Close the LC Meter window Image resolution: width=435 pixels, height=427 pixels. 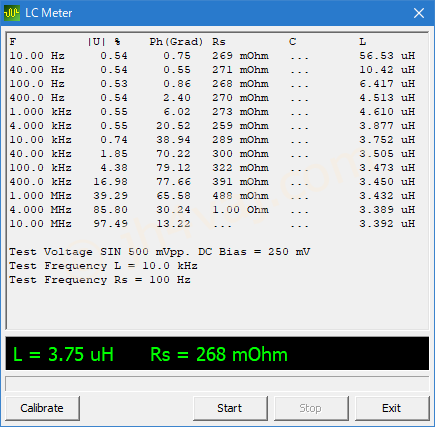pyautogui.click(x=419, y=13)
